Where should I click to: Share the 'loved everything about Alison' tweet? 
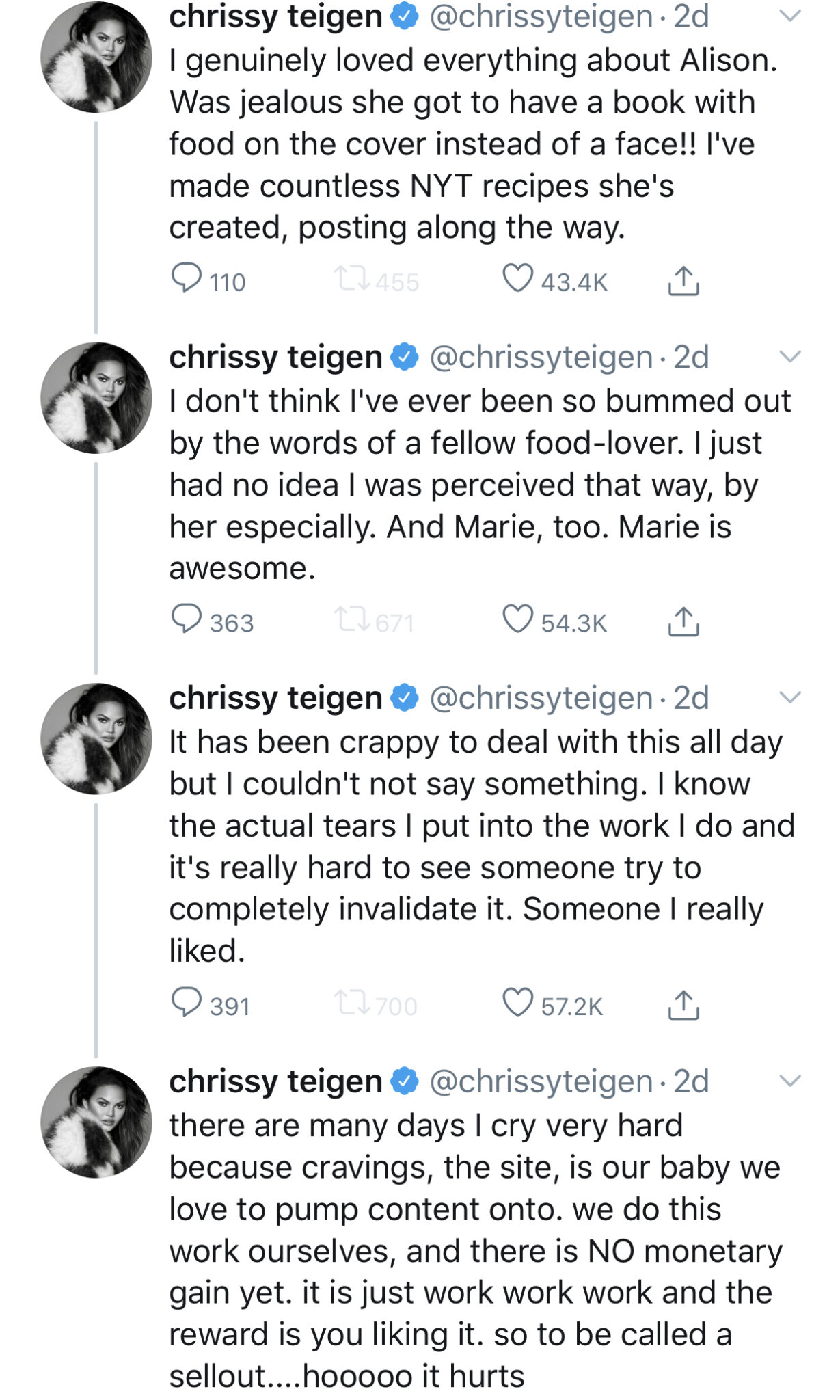tap(683, 280)
